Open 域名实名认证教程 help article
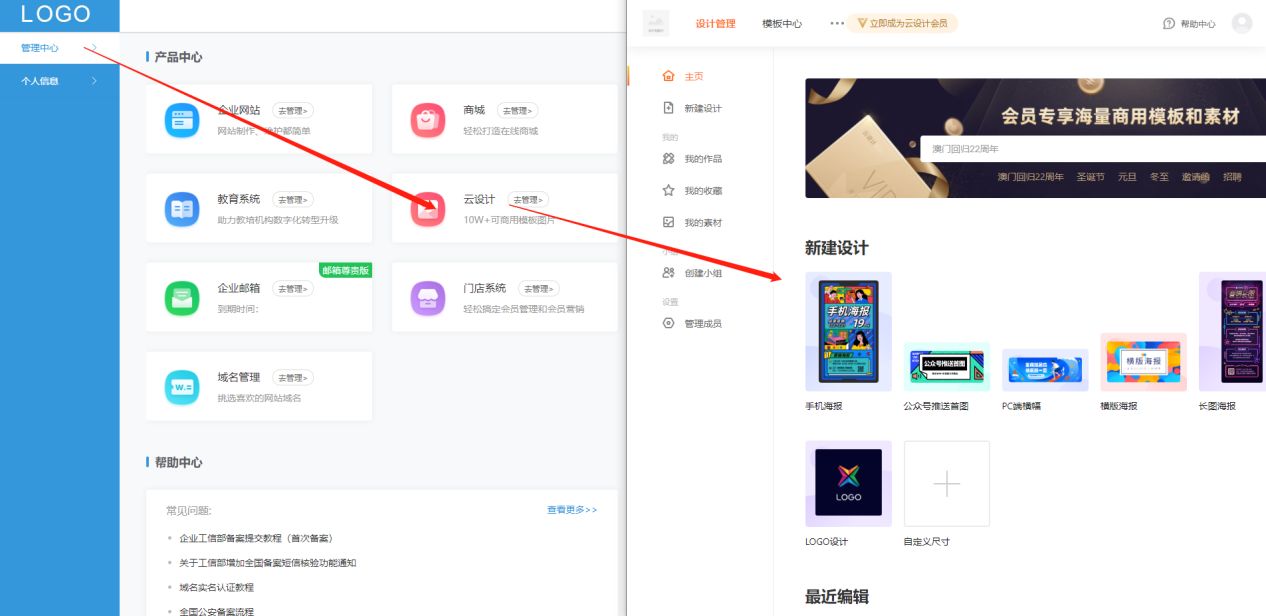Image resolution: width=1266 pixels, height=616 pixels. [x=216, y=587]
